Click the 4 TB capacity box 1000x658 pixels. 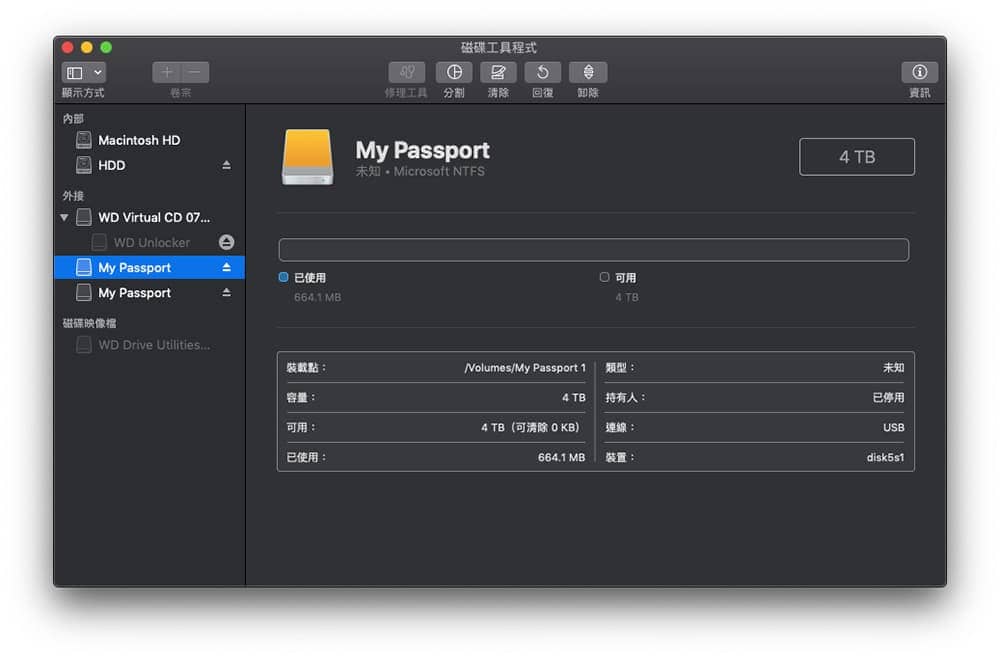[x=857, y=157]
